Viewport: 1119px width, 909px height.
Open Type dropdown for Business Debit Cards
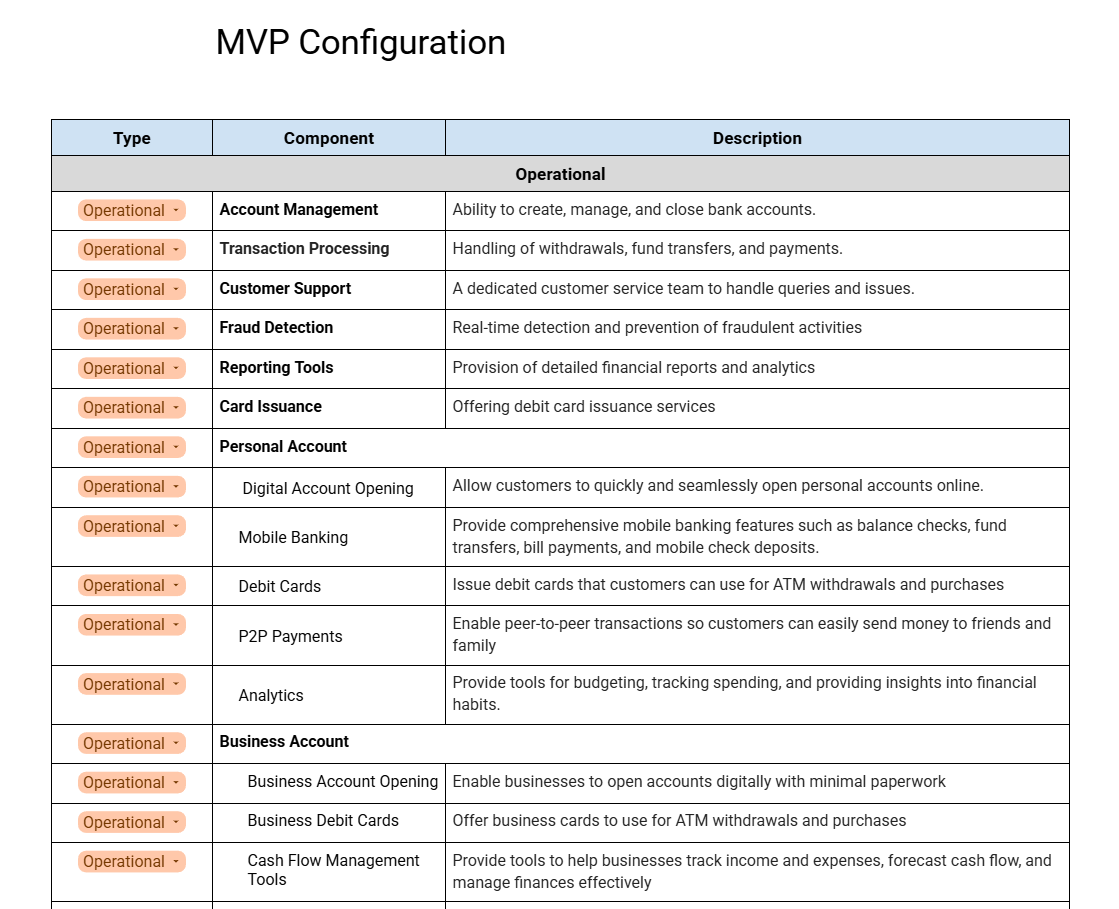(132, 823)
